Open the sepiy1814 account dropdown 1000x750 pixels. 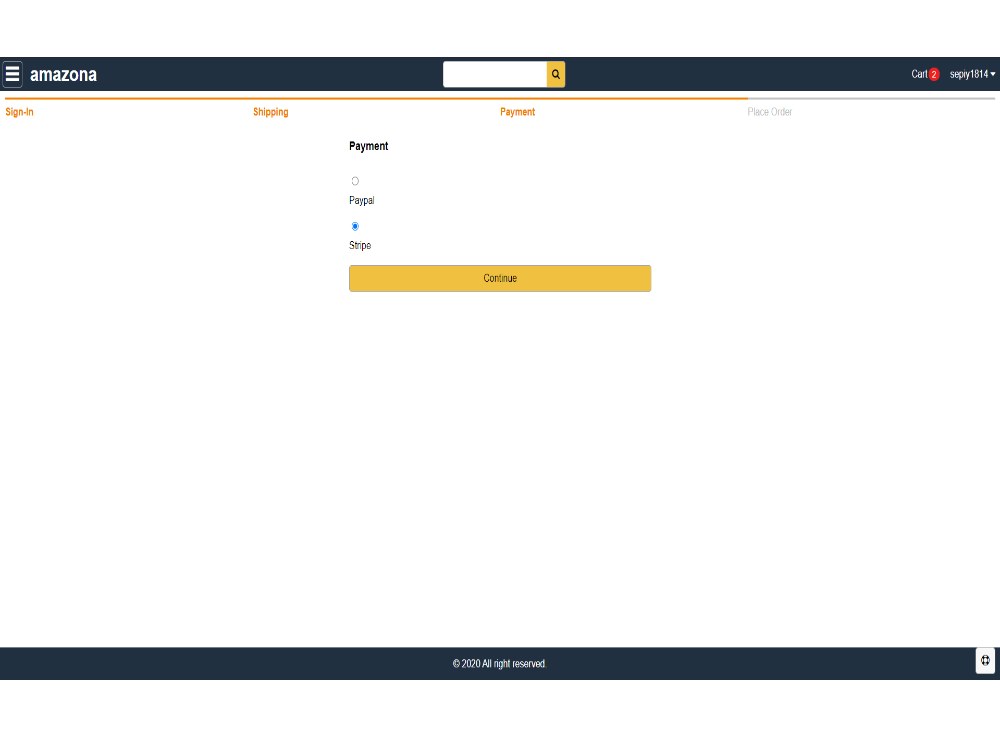tap(969, 74)
